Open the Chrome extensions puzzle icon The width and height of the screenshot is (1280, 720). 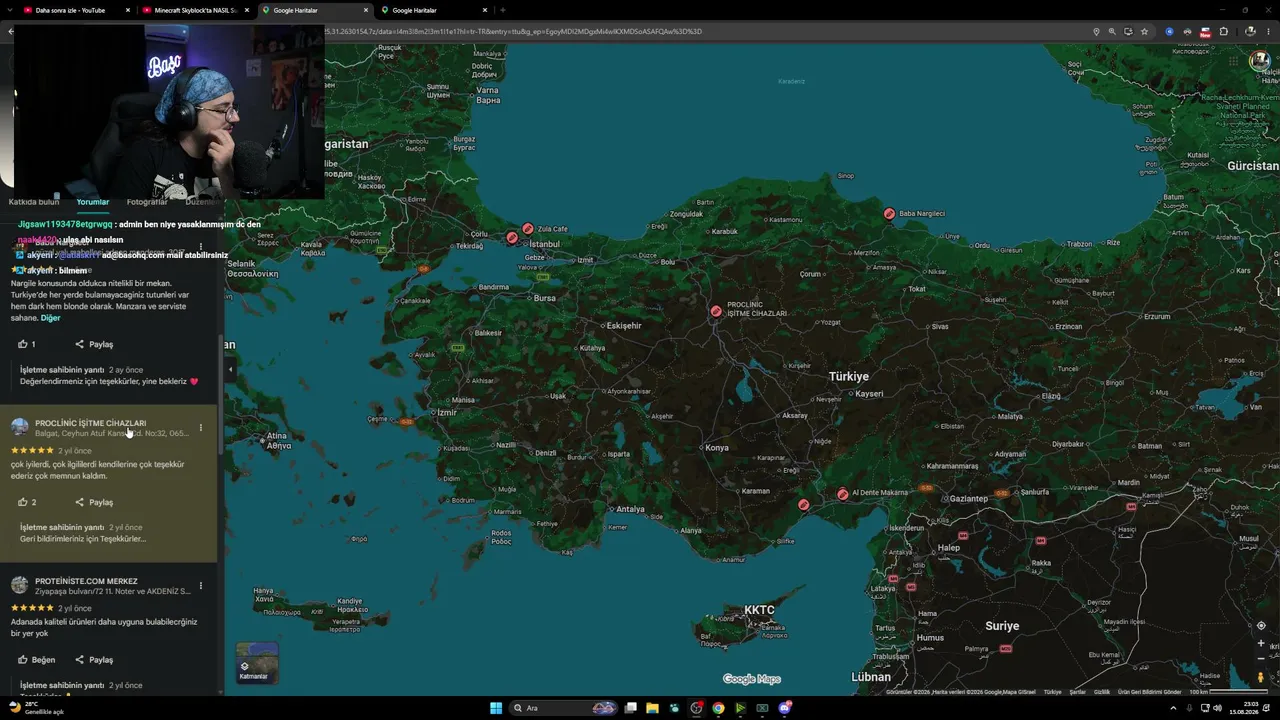click(1223, 31)
